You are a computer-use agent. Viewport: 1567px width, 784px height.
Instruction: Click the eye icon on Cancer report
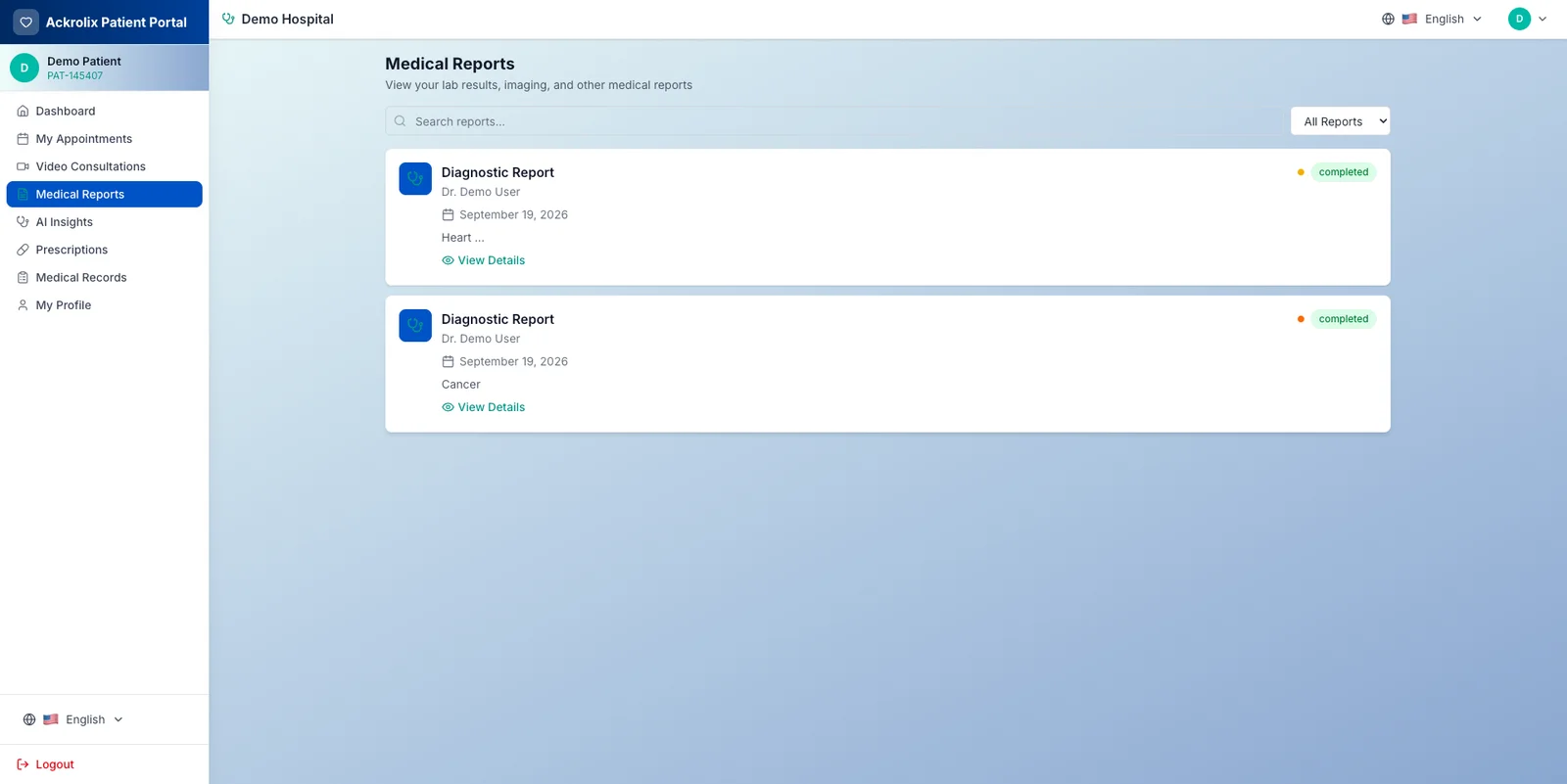[448, 407]
